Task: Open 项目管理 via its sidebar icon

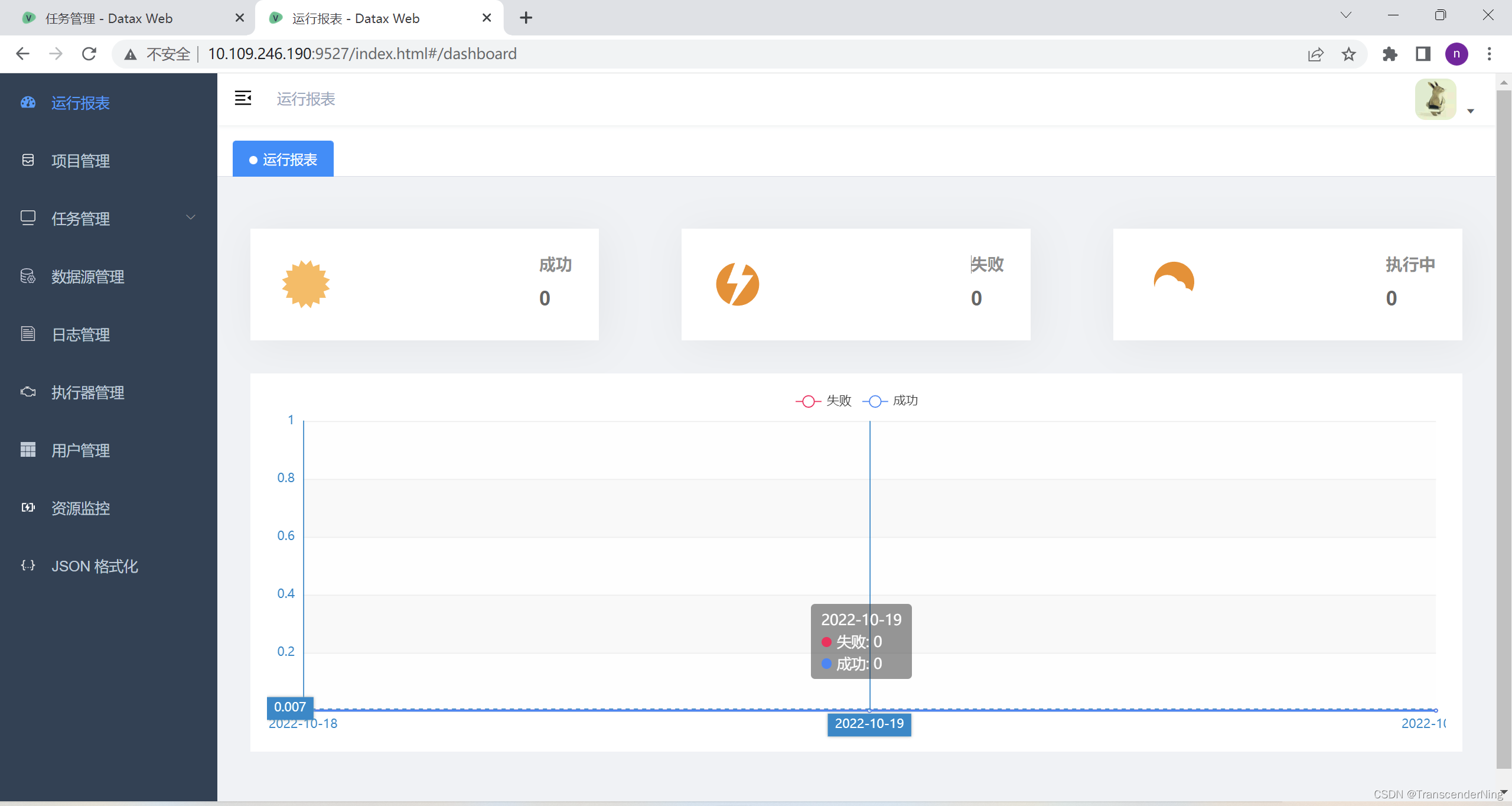Action: coord(28,160)
